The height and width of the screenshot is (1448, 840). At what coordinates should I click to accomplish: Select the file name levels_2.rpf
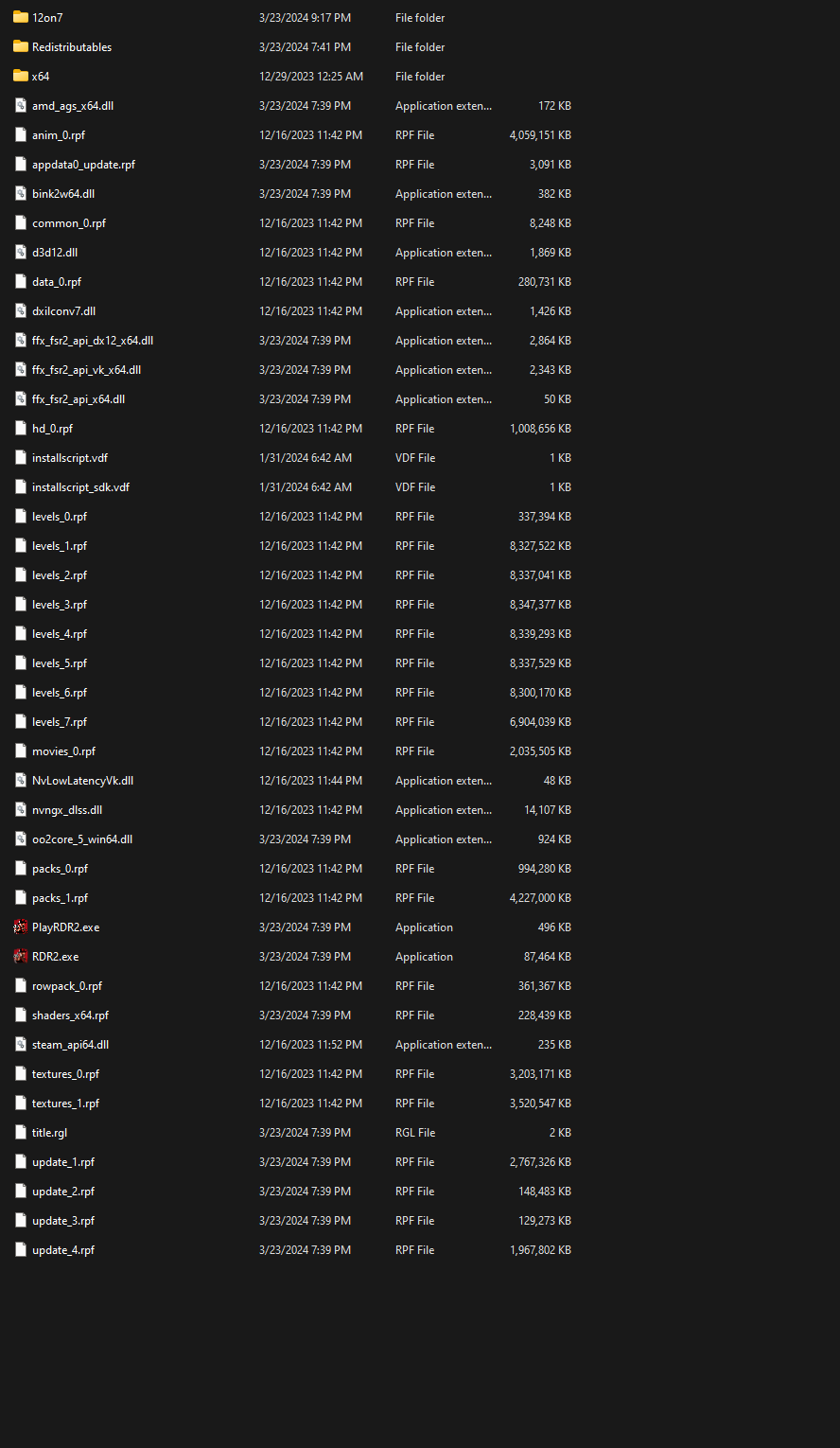(60, 575)
